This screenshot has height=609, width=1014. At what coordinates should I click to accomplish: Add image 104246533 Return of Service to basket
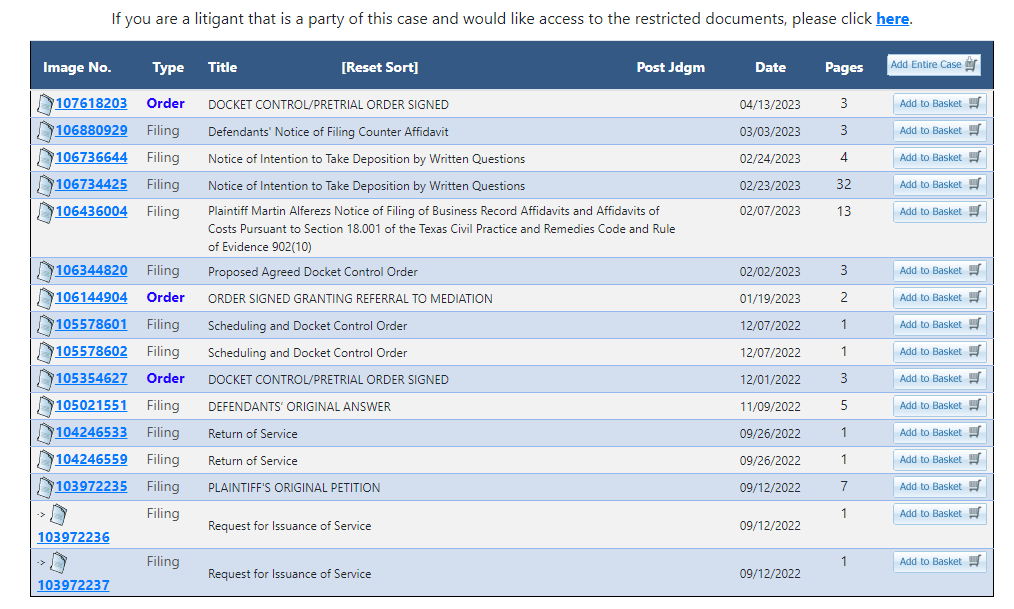point(940,433)
